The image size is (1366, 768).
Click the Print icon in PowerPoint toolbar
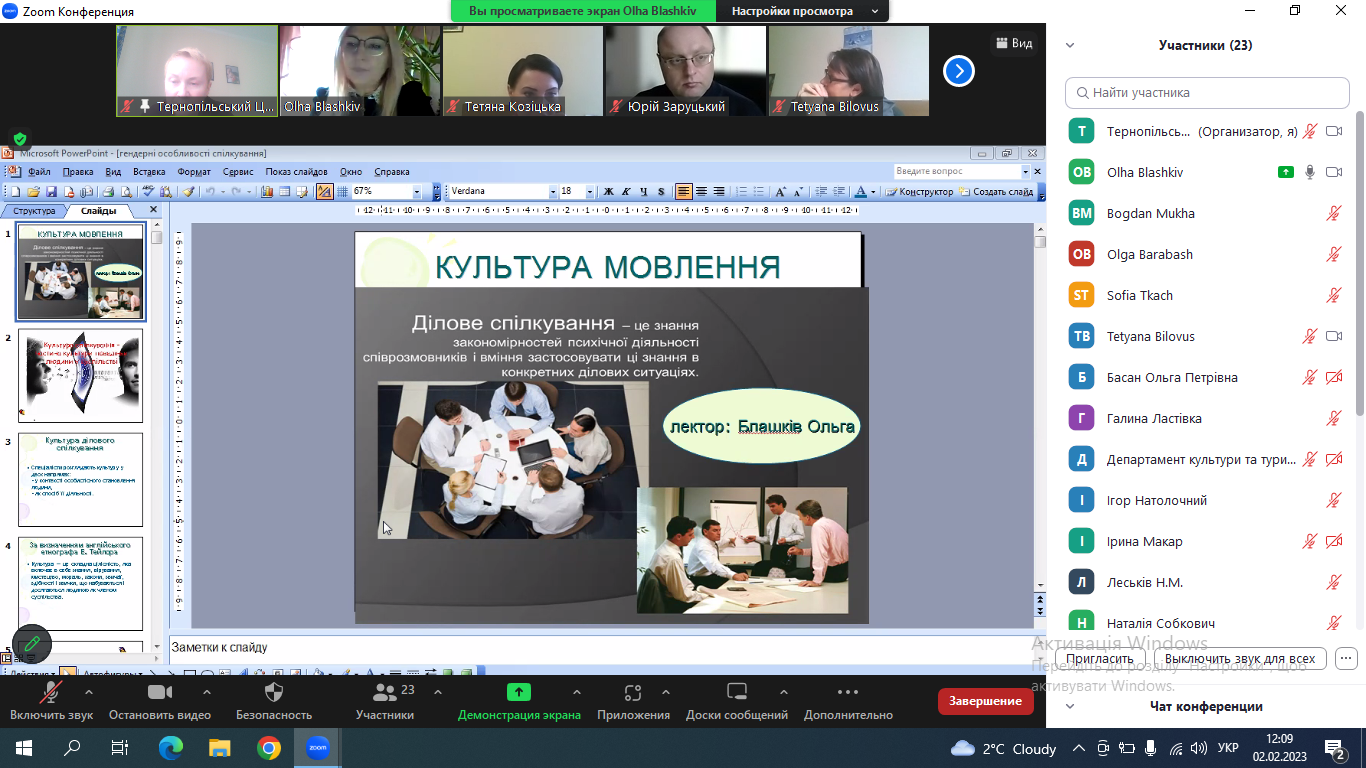[108, 191]
